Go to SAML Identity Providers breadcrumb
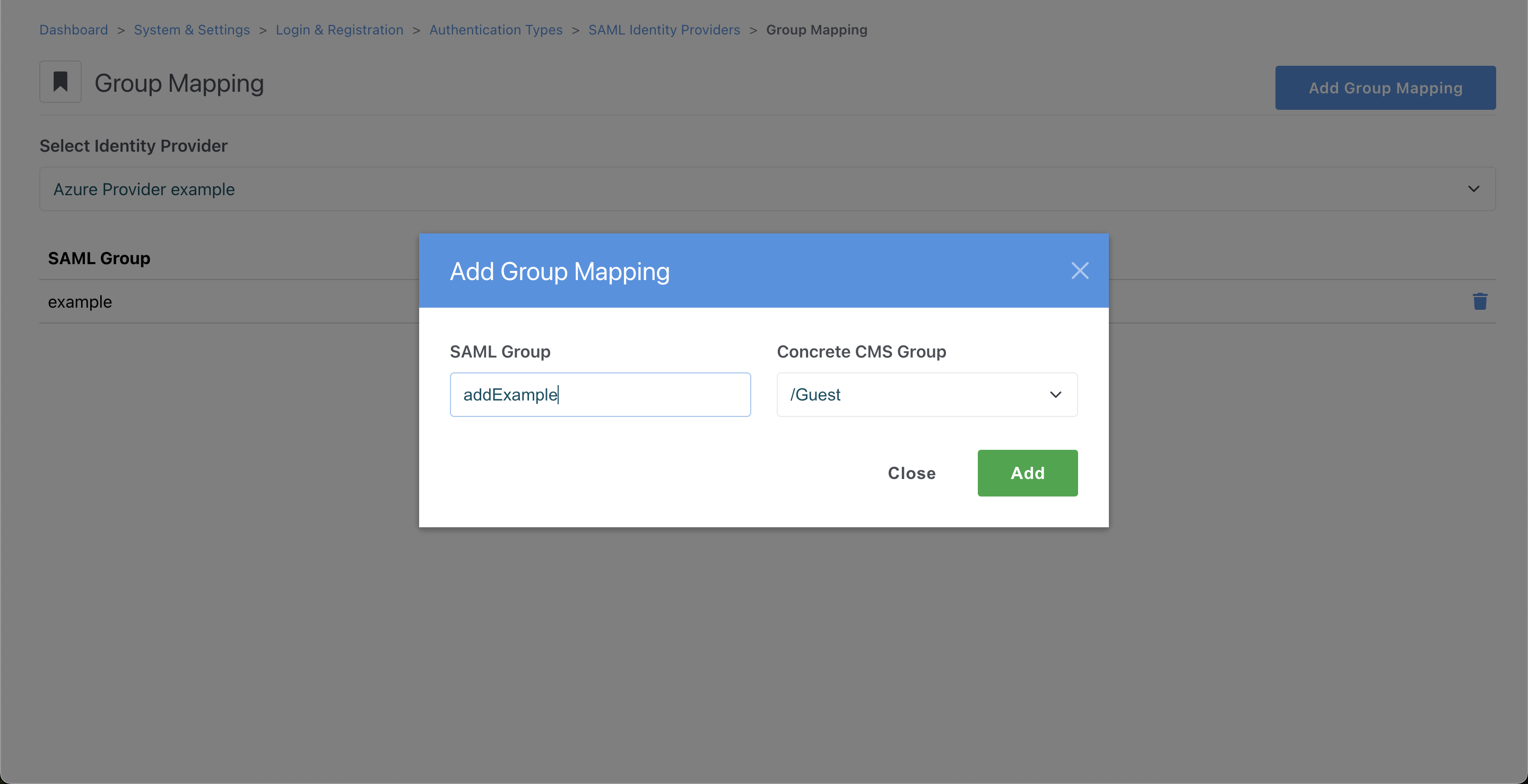The width and height of the screenshot is (1528, 784). [664, 30]
